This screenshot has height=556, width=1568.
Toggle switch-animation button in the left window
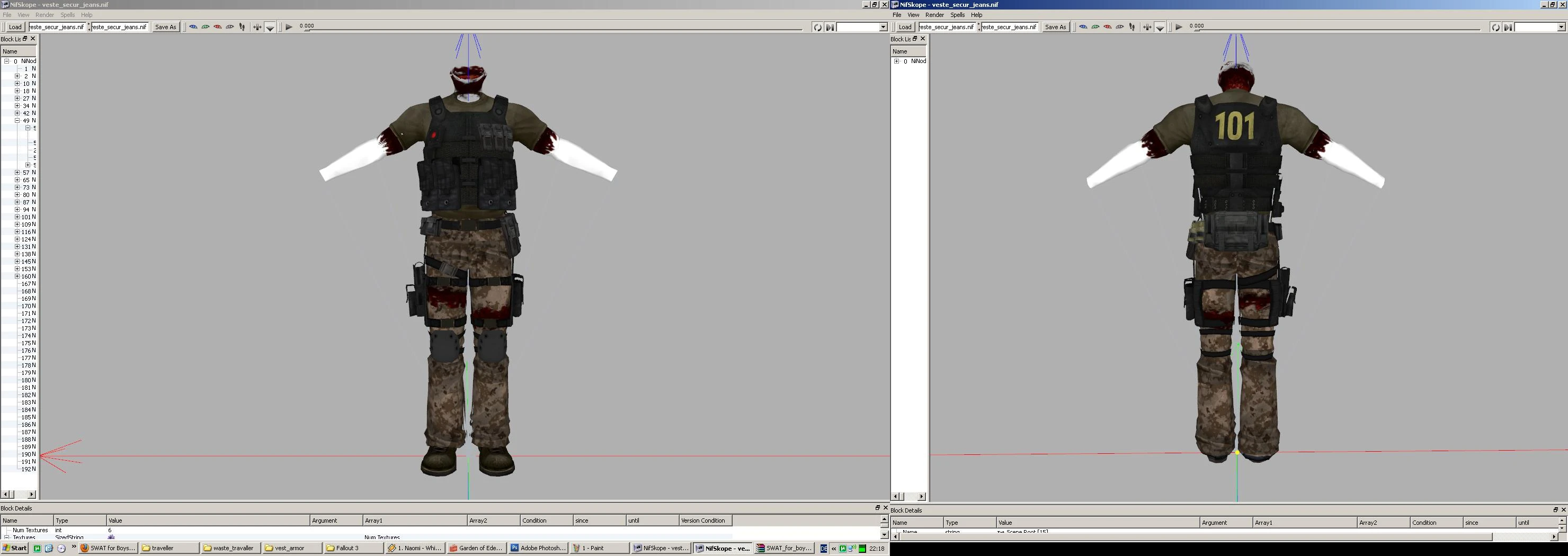830,27
